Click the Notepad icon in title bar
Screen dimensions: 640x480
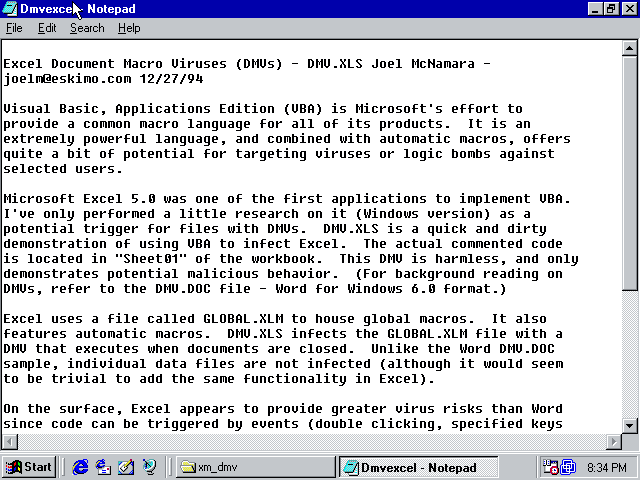point(9,9)
